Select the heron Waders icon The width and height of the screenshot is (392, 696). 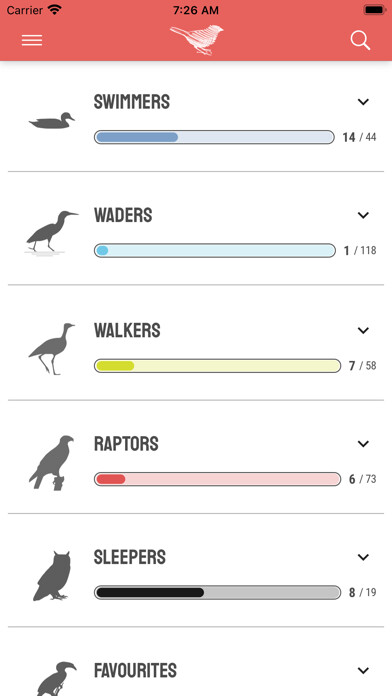pos(51,233)
